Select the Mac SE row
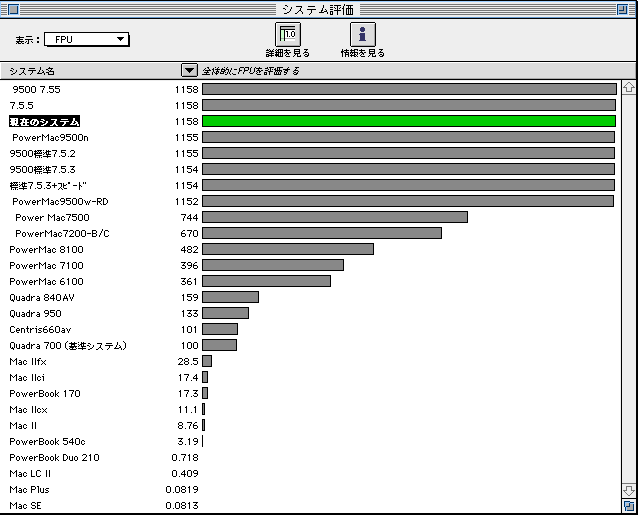The image size is (638, 515). coord(309,505)
